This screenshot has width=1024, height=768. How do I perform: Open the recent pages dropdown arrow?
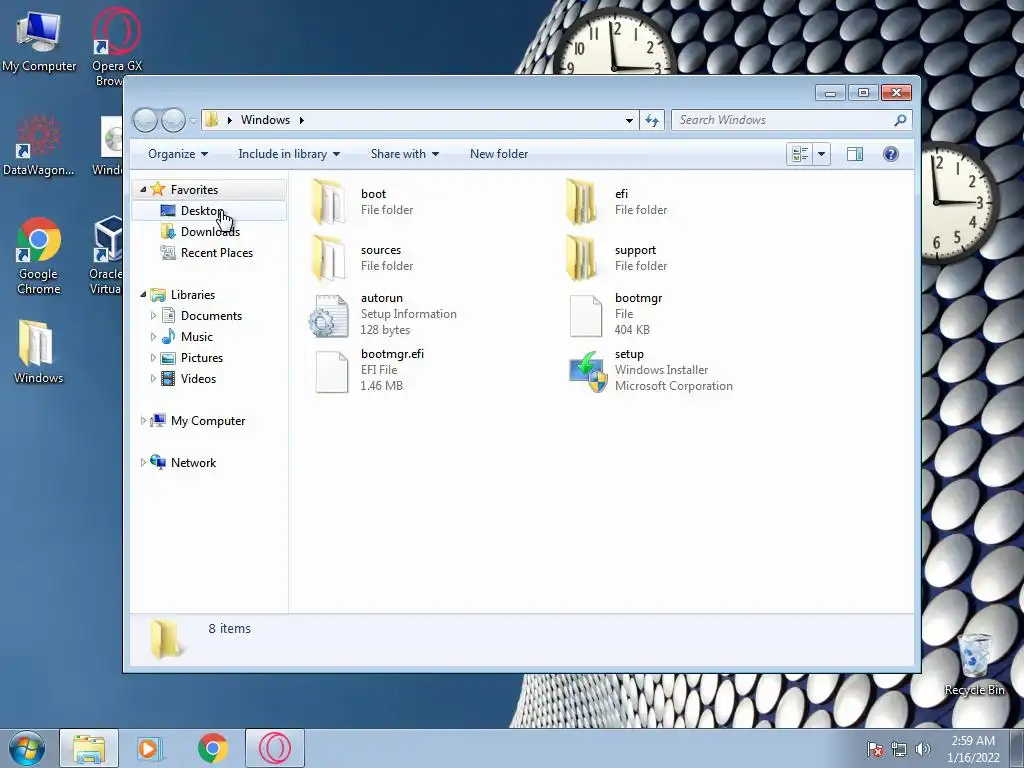point(193,121)
